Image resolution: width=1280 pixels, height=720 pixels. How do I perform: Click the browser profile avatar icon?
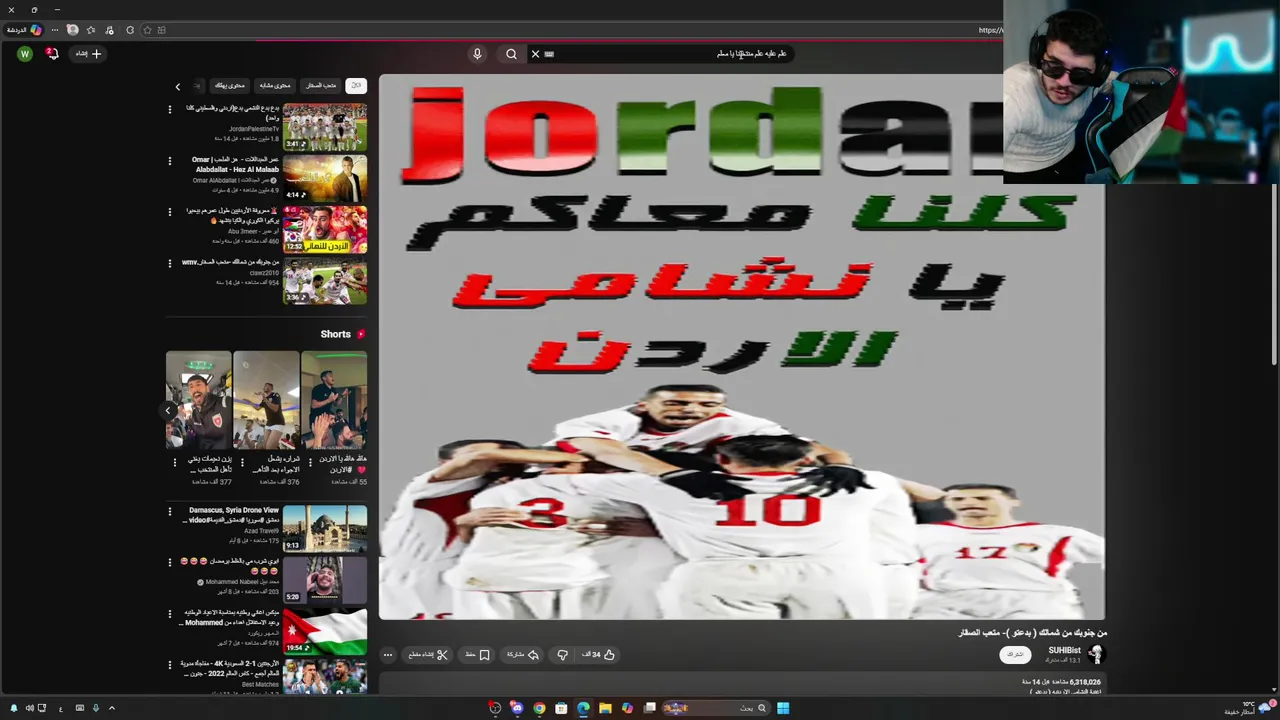(x=72, y=30)
